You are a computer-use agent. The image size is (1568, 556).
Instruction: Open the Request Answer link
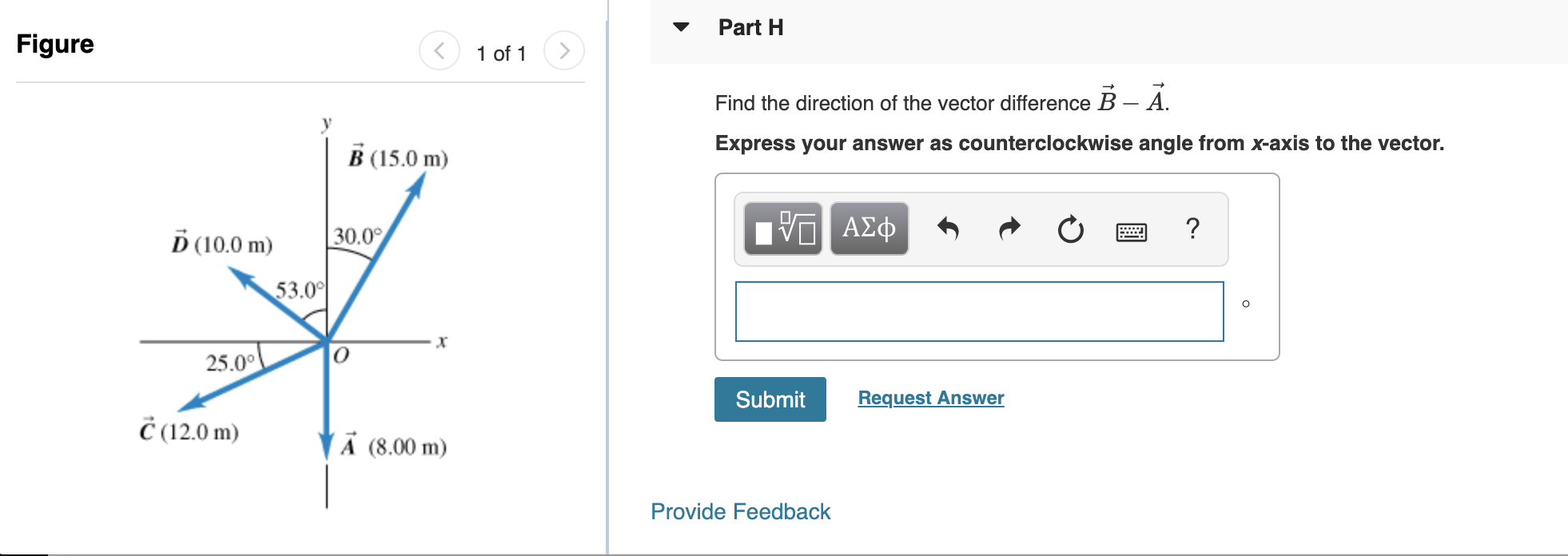click(x=929, y=398)
